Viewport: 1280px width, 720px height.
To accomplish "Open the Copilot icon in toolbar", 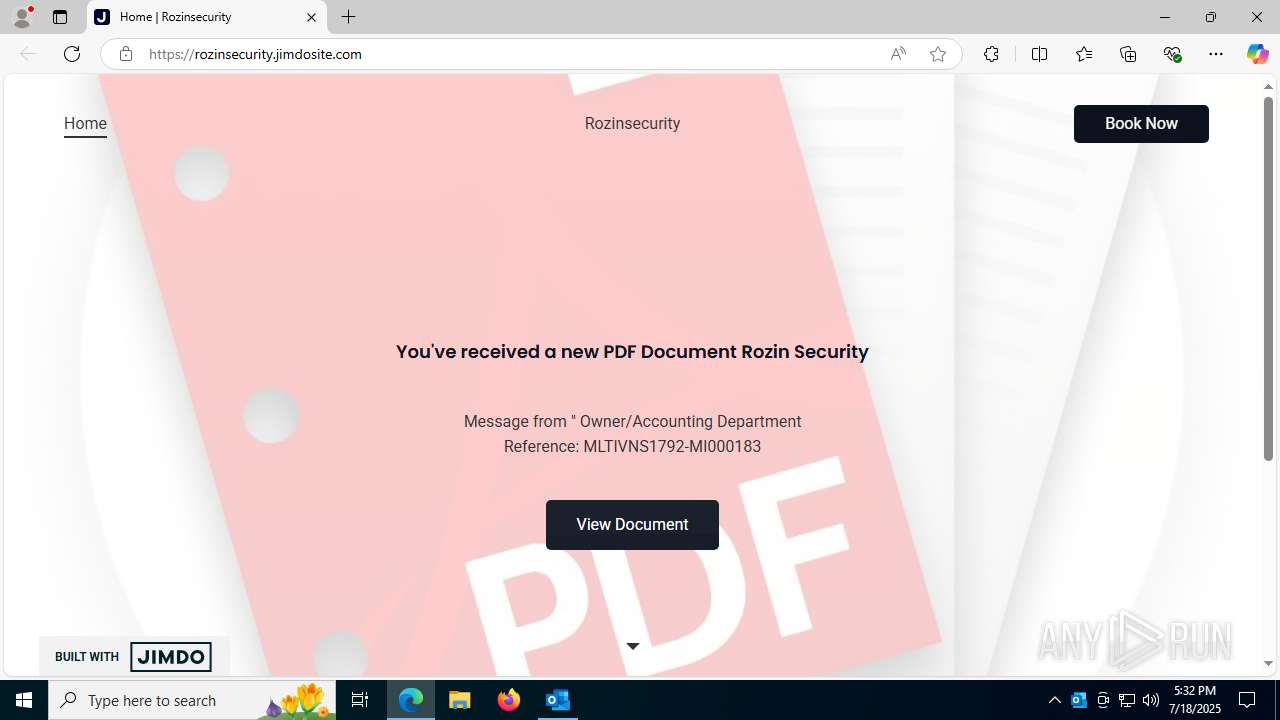I will pos(1257,54).
